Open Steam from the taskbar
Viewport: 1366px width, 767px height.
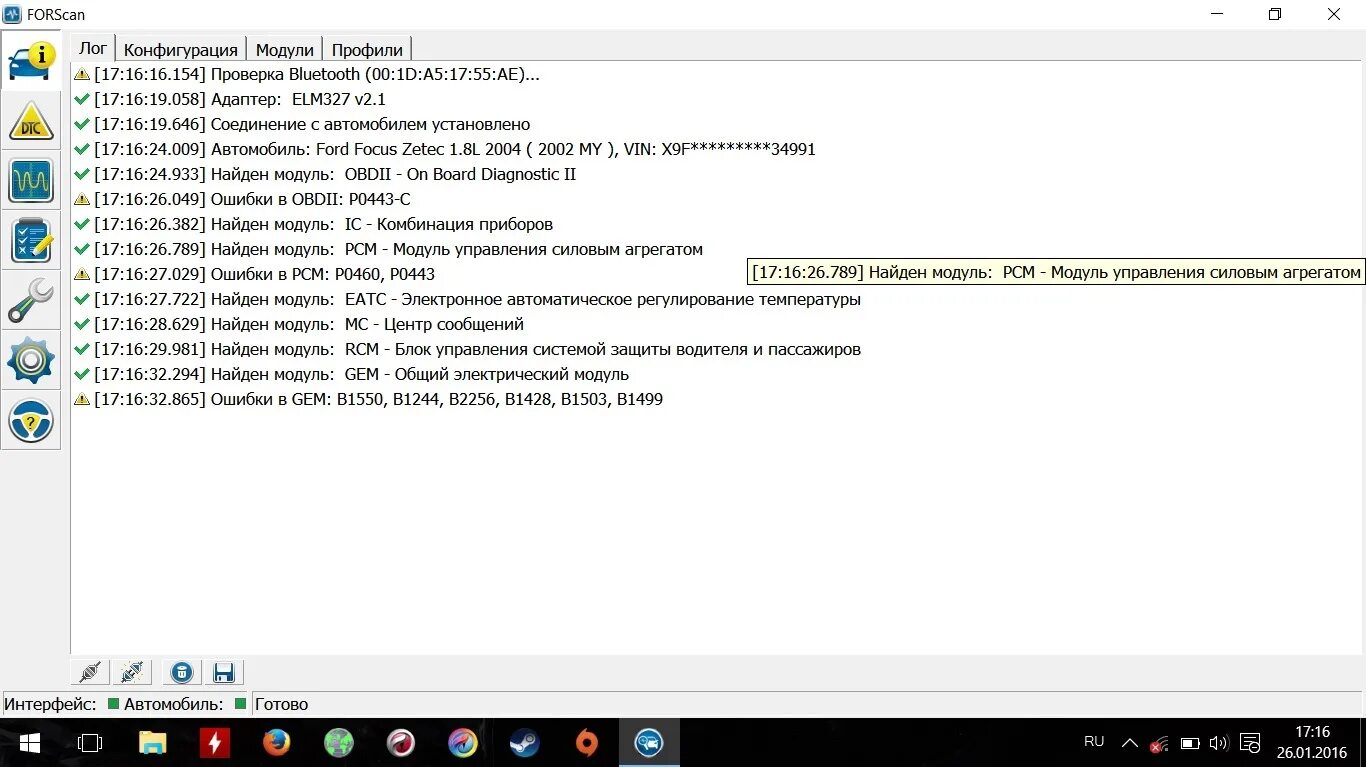coord(524,743)
